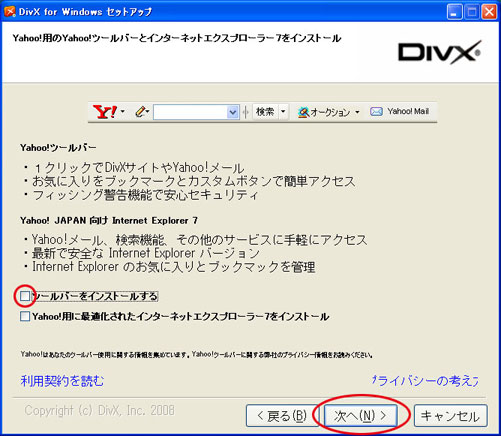This screenshot has width=501, height=436.
Task: Click the お気に入りをブックマークとカスタムボタン line
Action: click(190, 181)
